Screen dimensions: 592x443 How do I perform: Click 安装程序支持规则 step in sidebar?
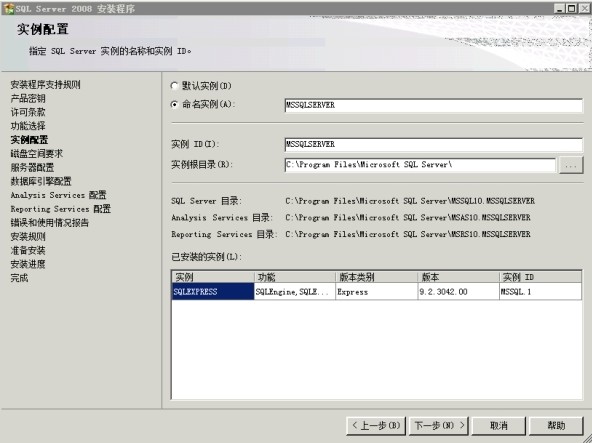coord(45,85)
